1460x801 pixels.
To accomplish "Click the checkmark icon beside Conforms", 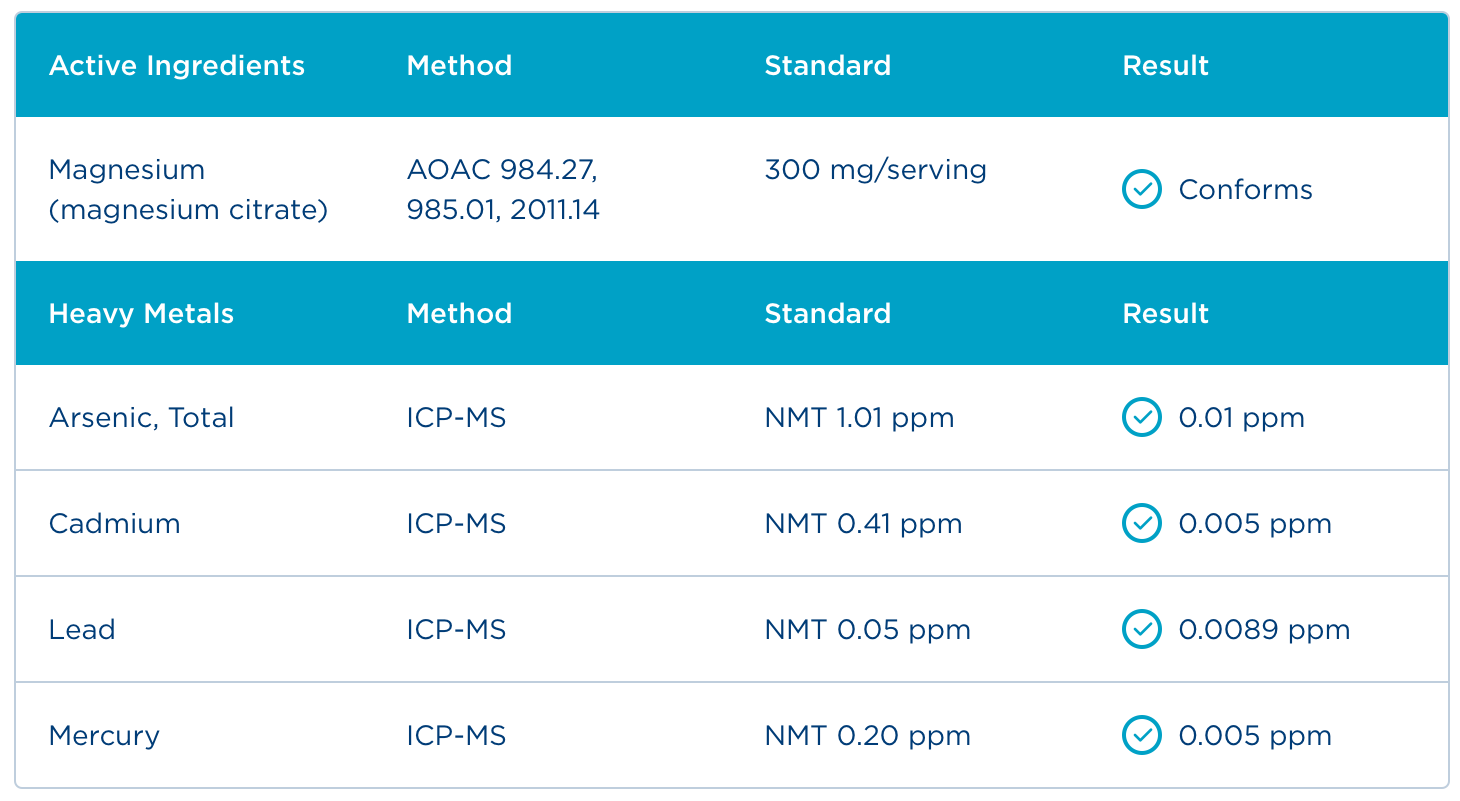I will [x=1141, y=189].
